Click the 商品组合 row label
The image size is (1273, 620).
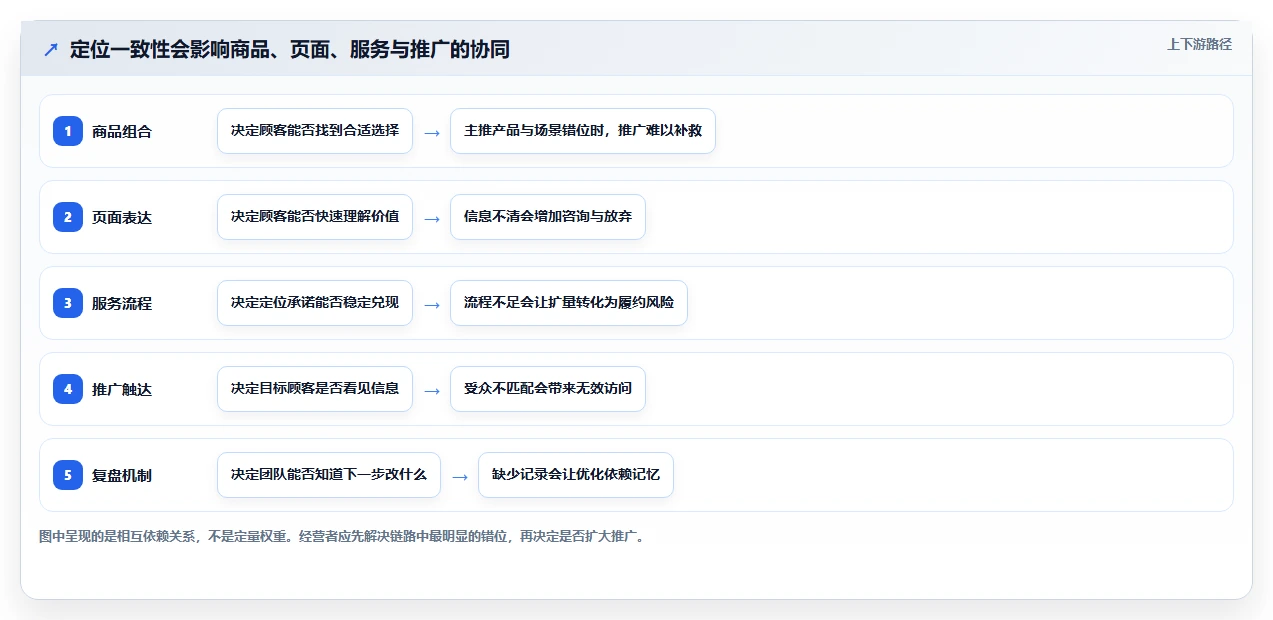[122, 131]
